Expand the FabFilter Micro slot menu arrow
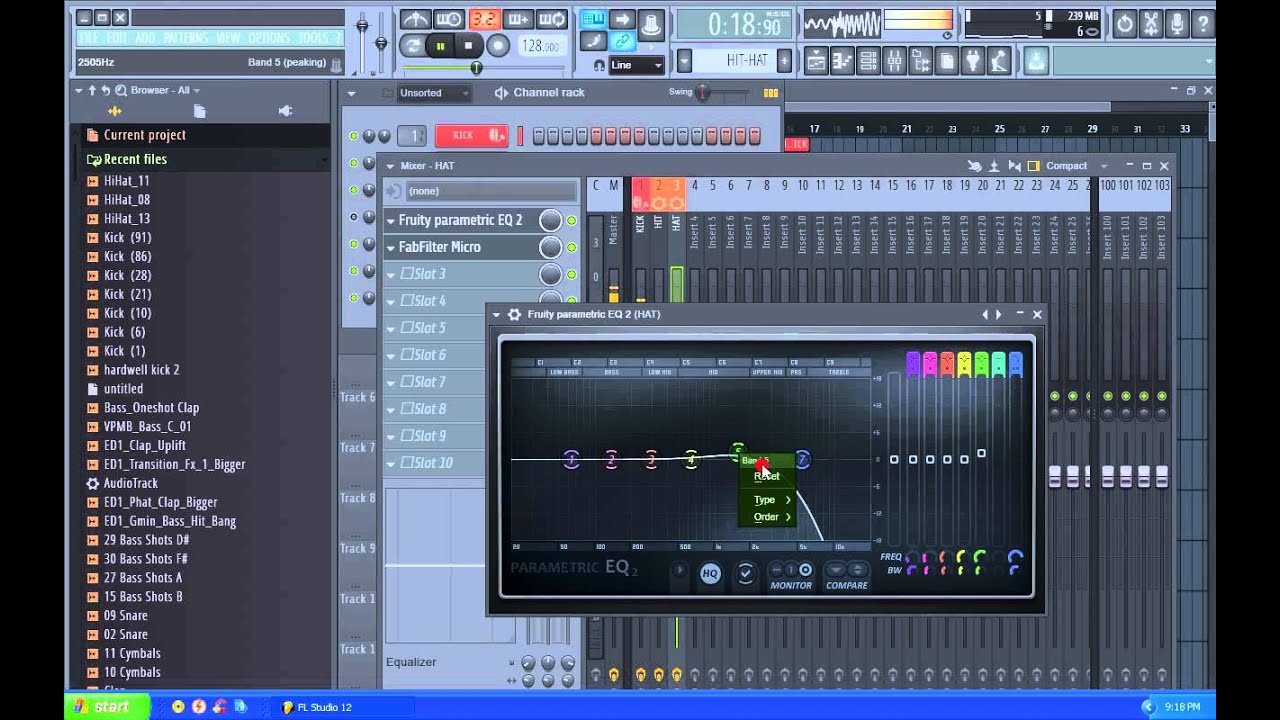Viewport: 1280px width, 720px height. pyautogui.click(x=391, y=247)
